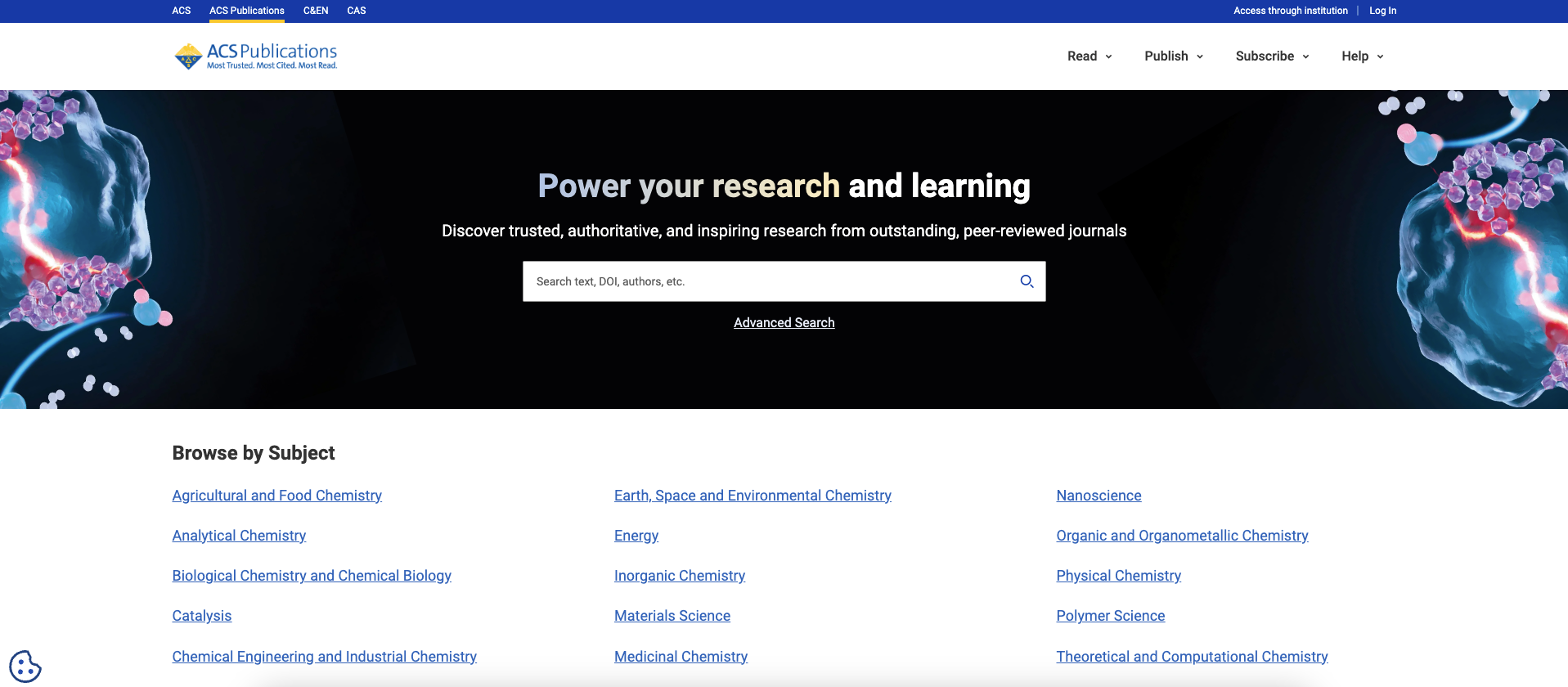1568x687 pixels.
Task: Browse Polymer Science
Action: (x=1110, y=616)
